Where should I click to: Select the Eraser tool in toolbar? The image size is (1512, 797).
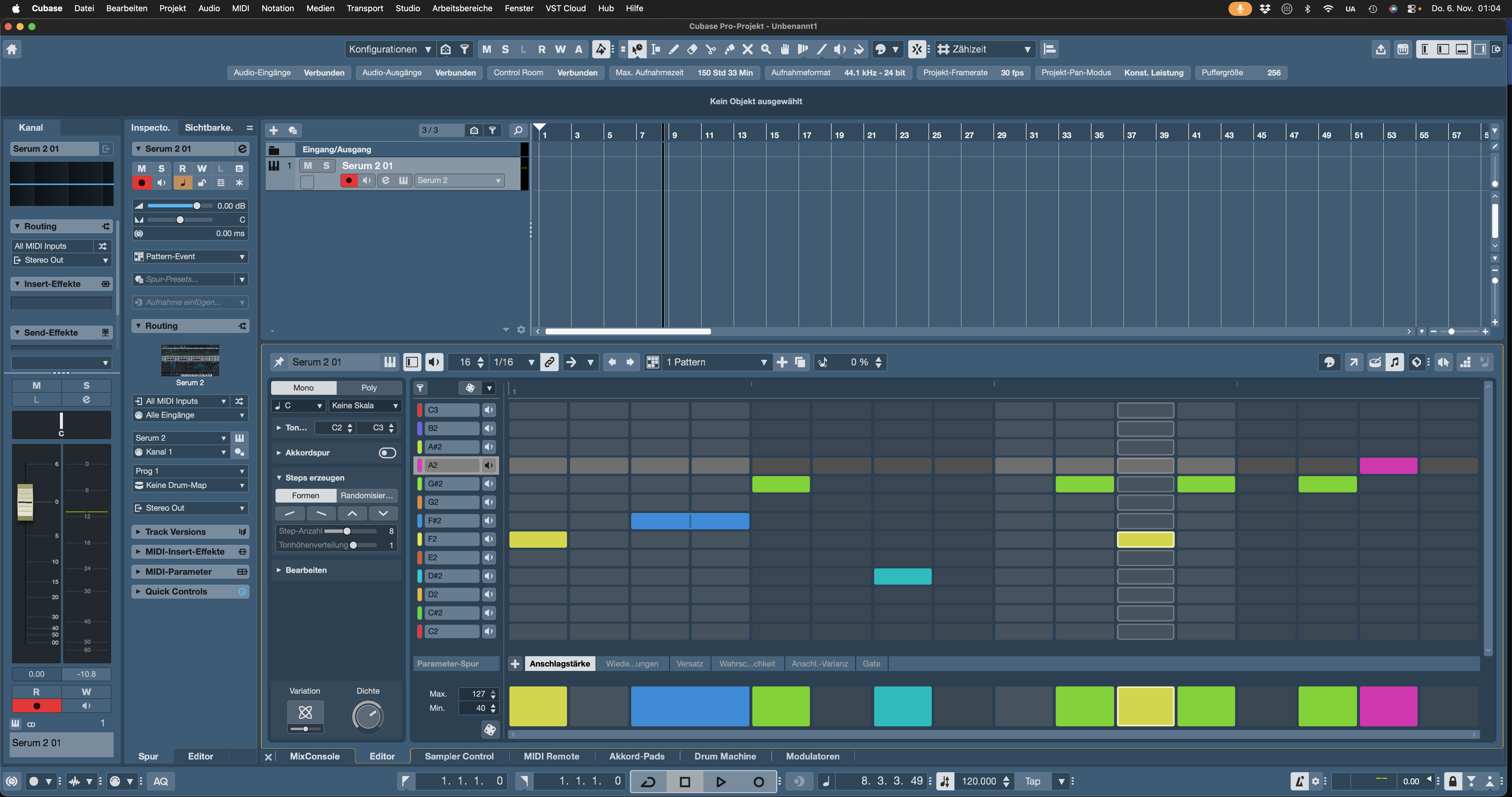point(692,49)
